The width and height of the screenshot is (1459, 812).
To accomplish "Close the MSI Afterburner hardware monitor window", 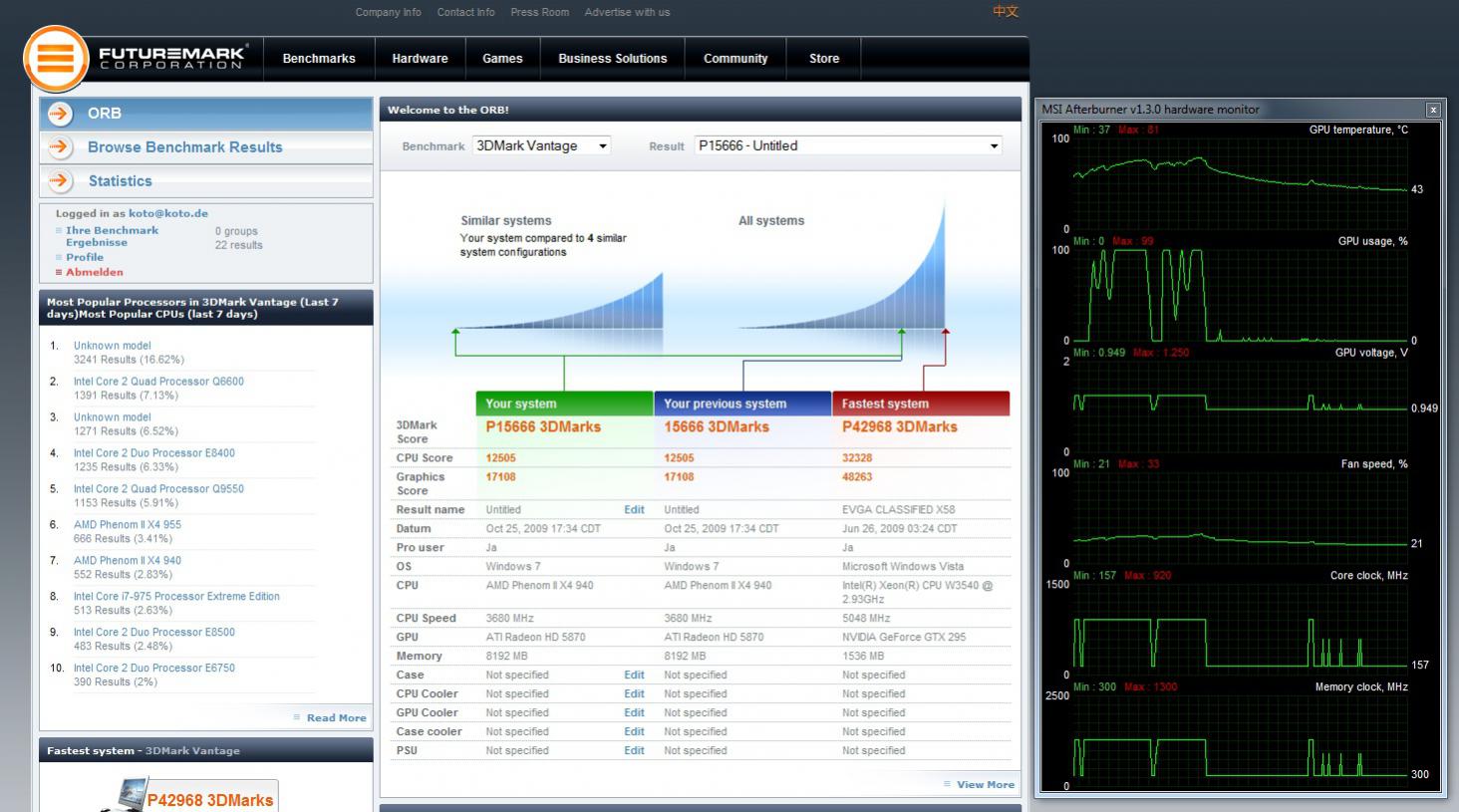I will tap(1433, 110).
